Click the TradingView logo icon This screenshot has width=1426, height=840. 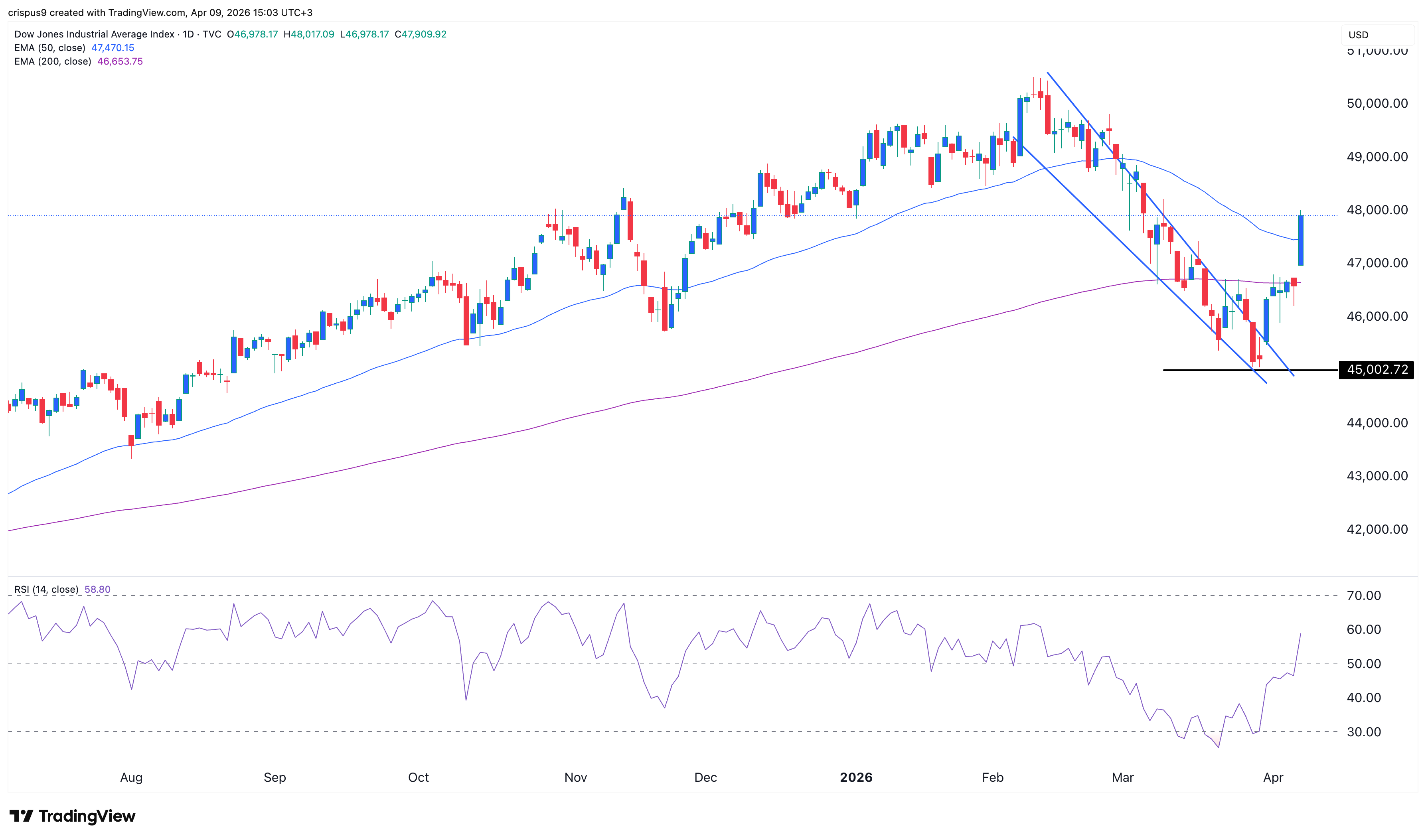(x=22, y=816)
